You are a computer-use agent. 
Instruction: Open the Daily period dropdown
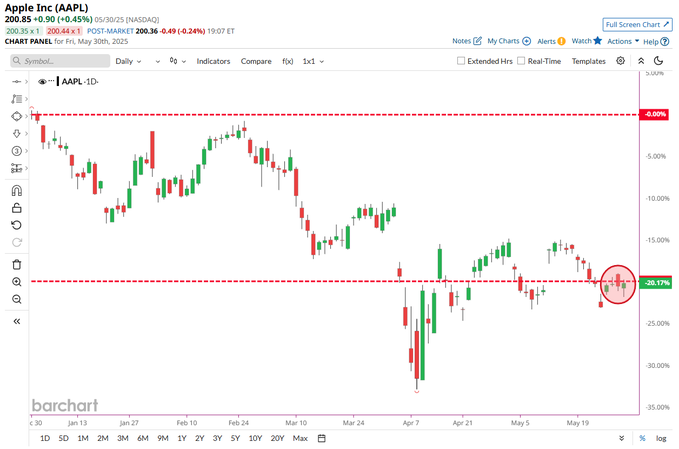128,61
